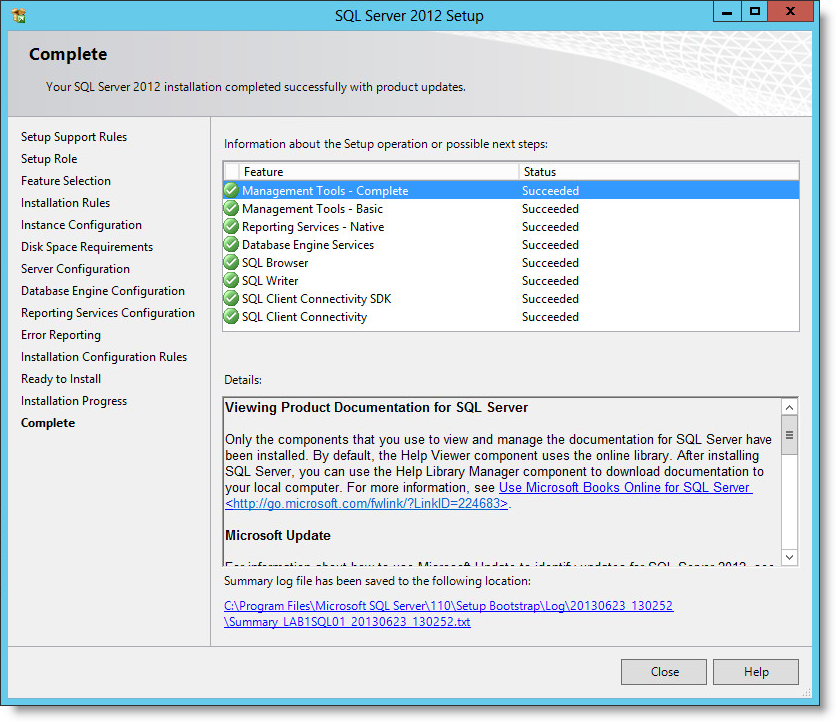The height and width of the screenshot is (722, 836).
Task: Click the Close button
Action: point(663,671)
